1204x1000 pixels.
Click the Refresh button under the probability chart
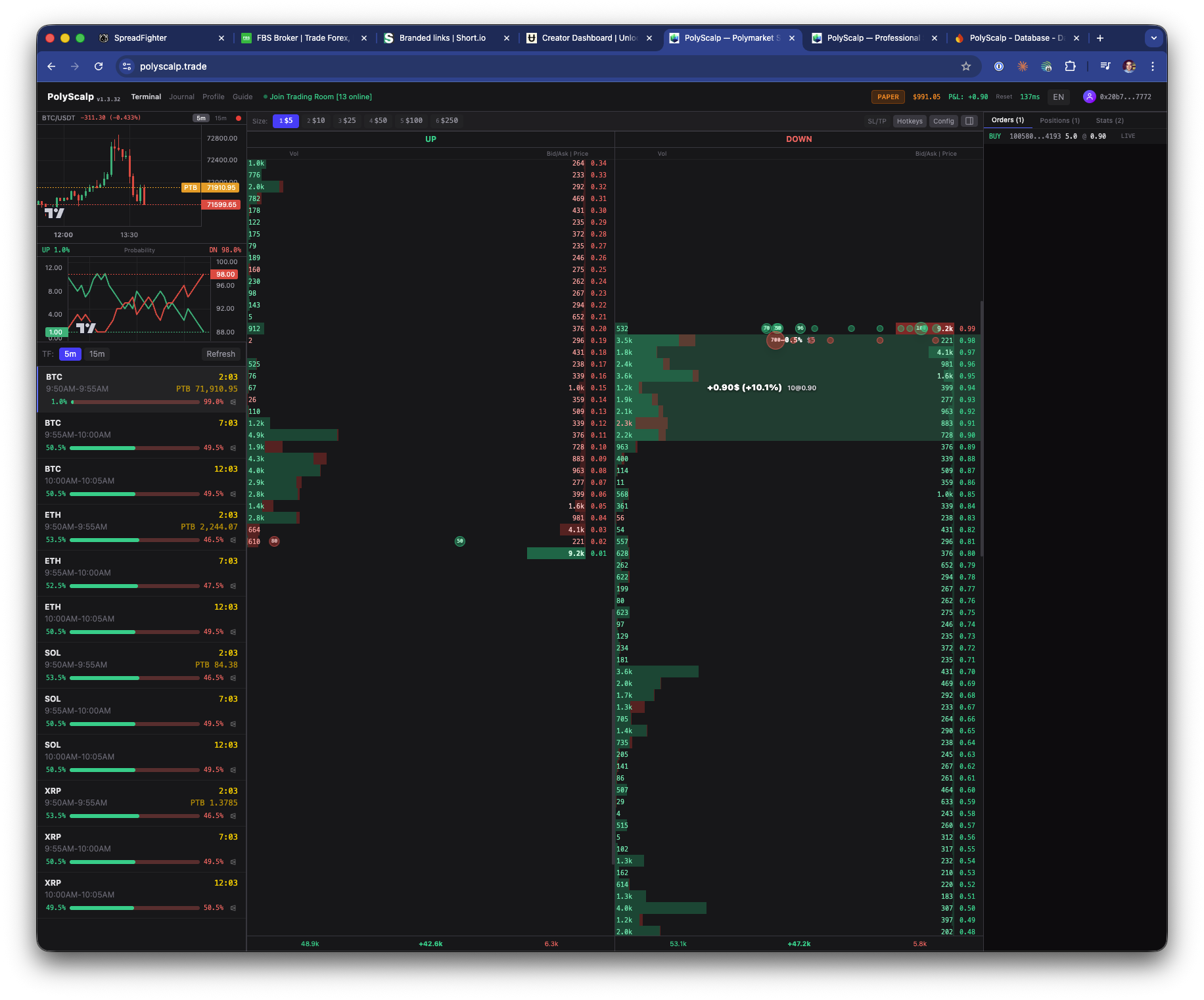click(x=220, y=354)
